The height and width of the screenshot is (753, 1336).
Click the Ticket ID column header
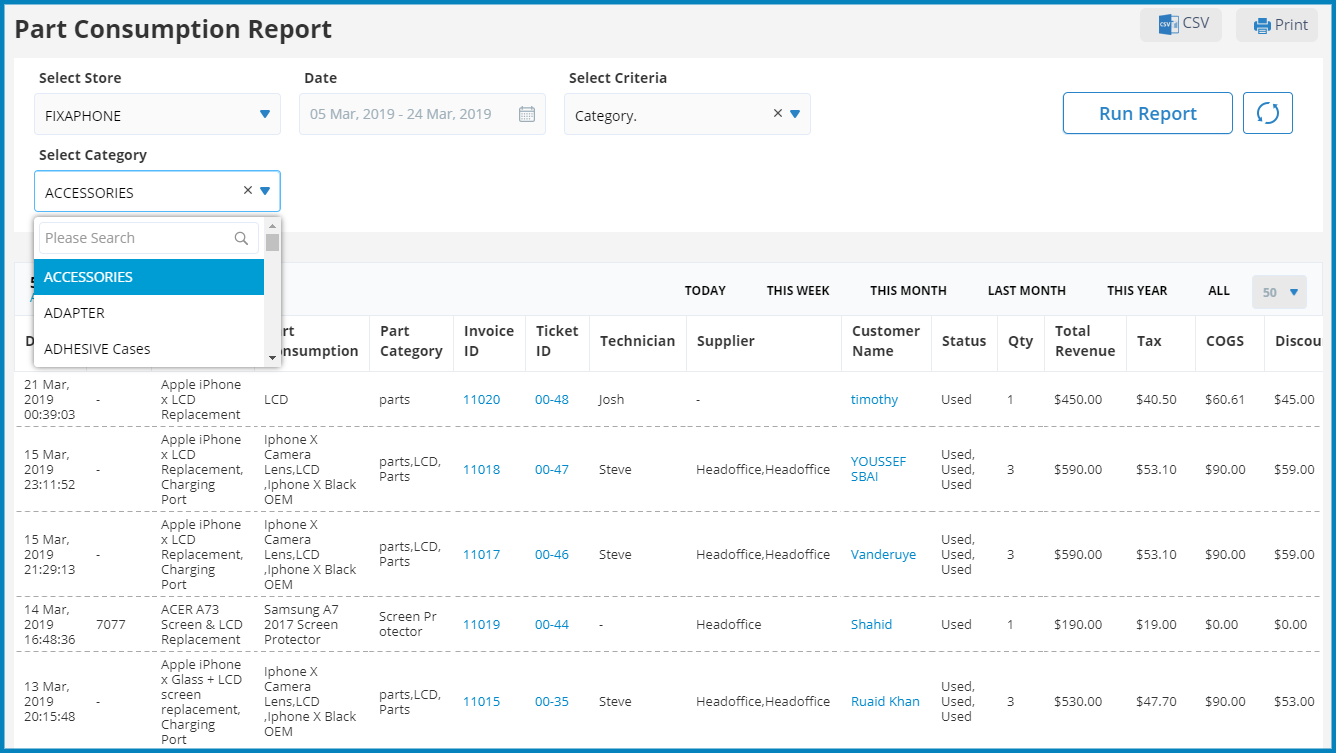(557, 341)
